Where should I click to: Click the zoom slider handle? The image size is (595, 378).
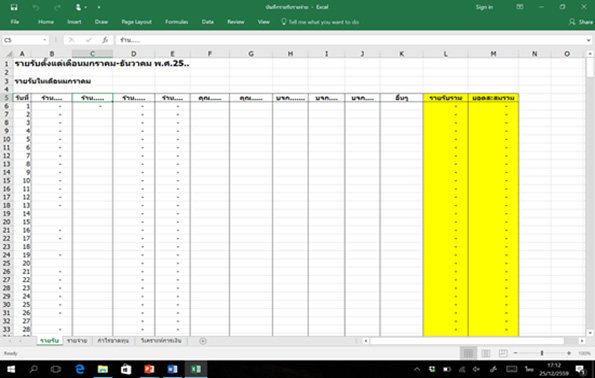(542, 353)
